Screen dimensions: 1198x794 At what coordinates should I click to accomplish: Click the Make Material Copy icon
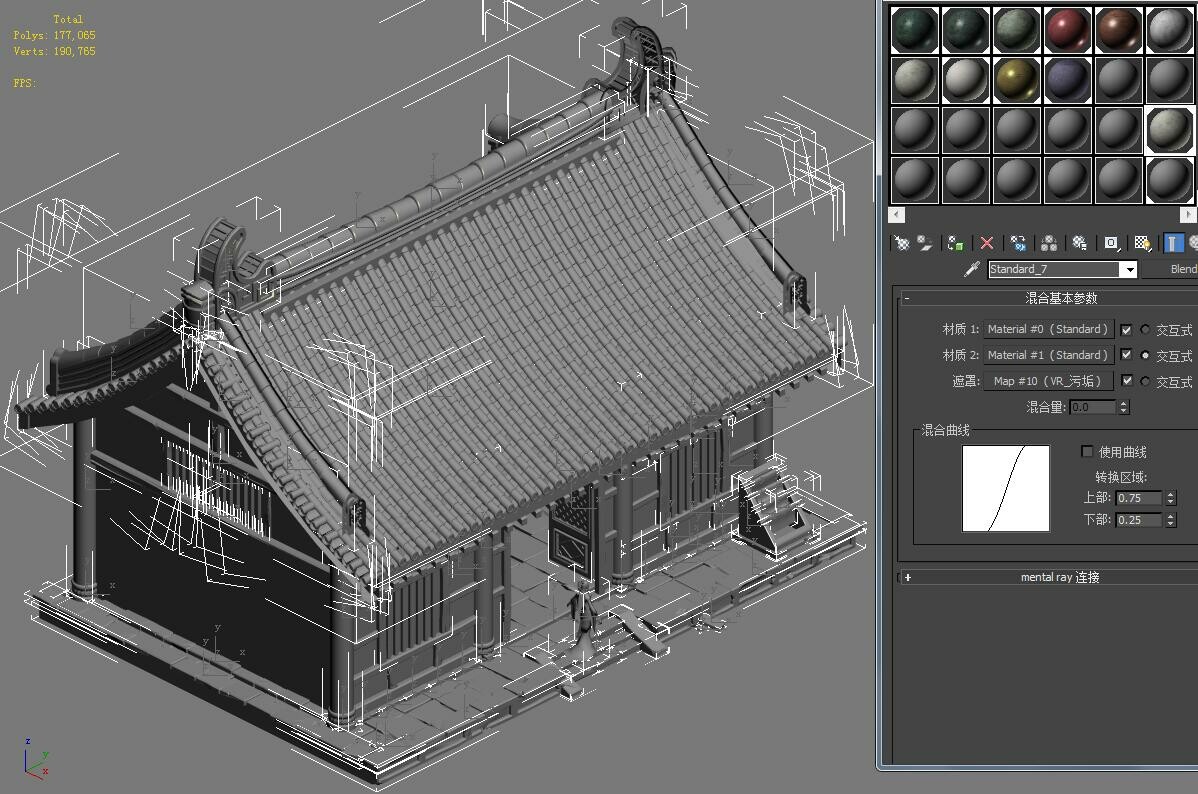(x=1018, y=242)
